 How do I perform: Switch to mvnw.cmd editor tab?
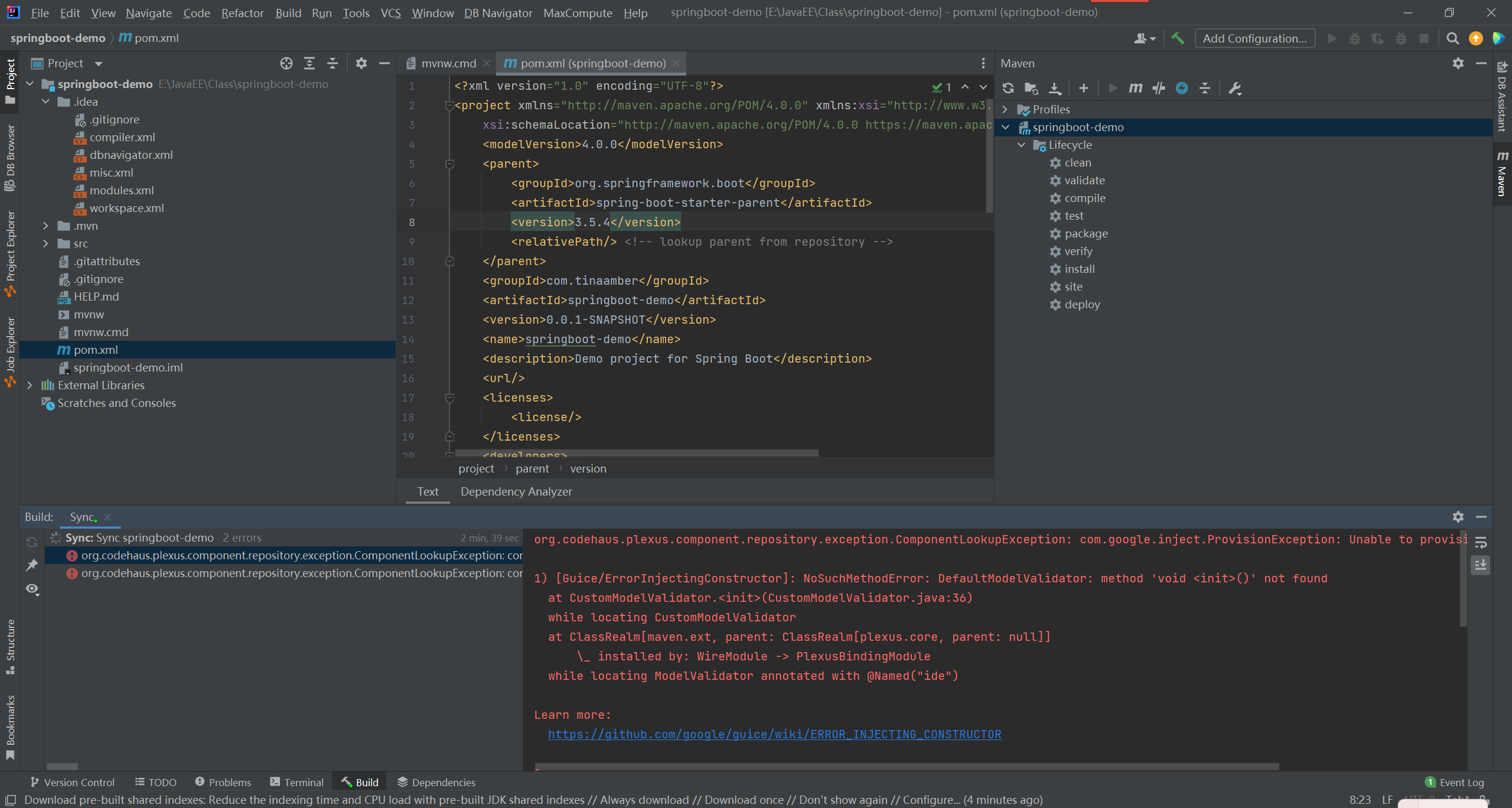[448, 63]
